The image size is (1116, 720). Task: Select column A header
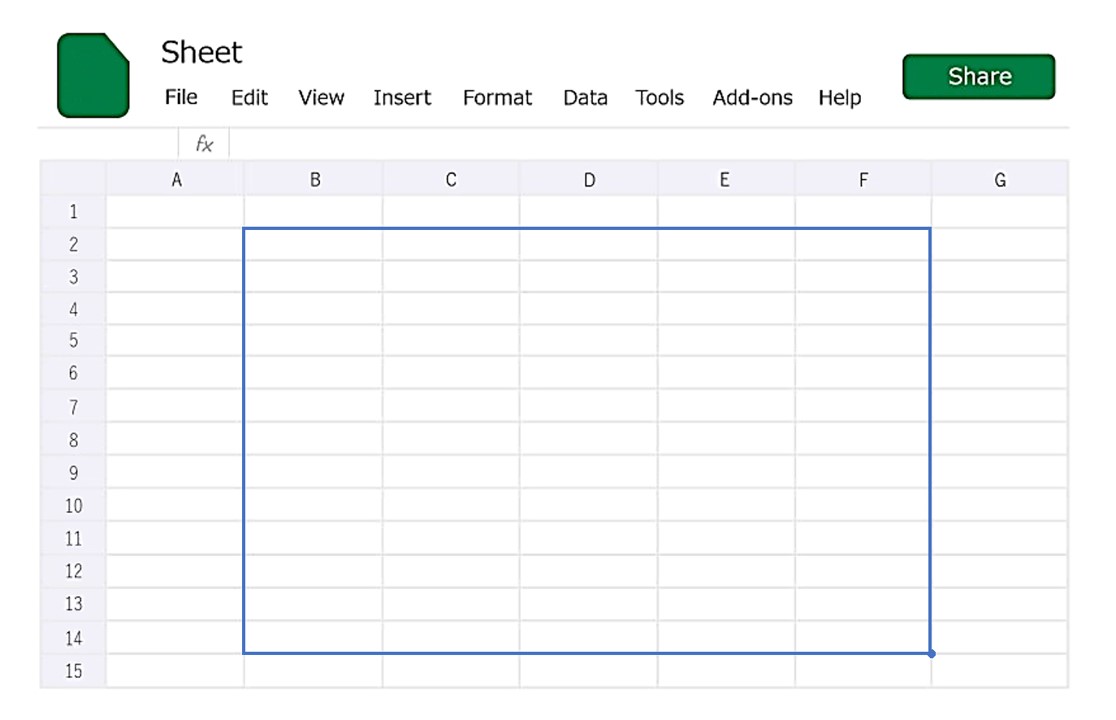click(176, 180)
